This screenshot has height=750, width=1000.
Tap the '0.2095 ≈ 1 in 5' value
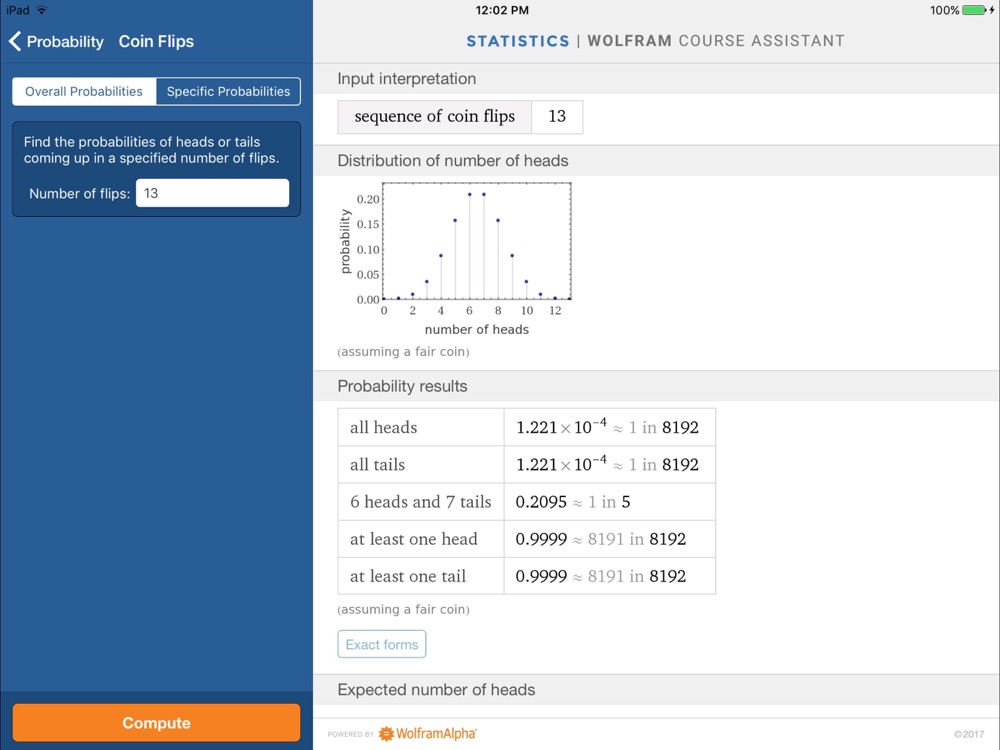[573, 502]
